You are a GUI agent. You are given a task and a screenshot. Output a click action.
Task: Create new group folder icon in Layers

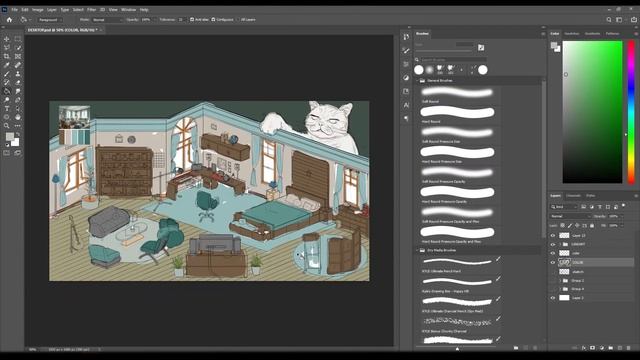pyautogui.click(x=611, y=348)
